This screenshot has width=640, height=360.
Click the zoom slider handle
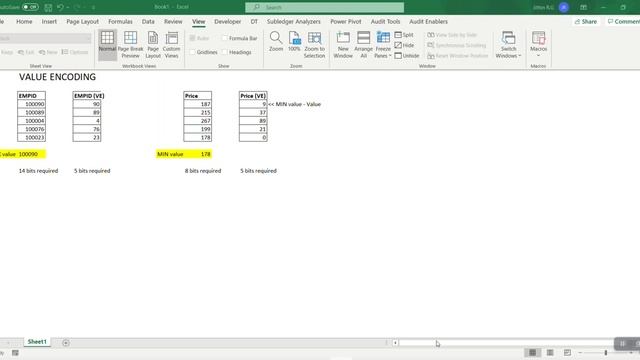[x=606, y=353]
